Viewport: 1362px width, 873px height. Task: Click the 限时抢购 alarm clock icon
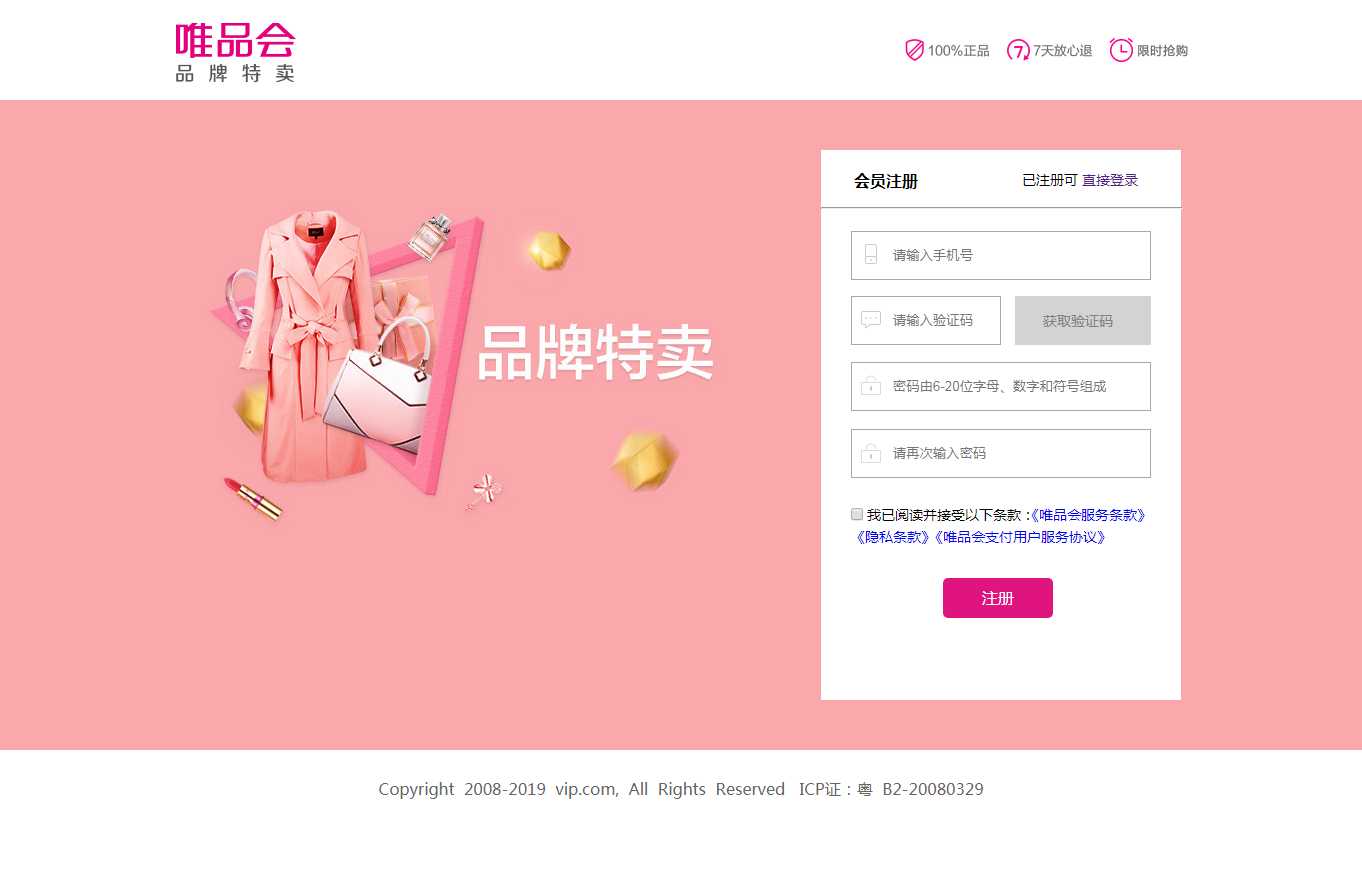click(1121, 49)
